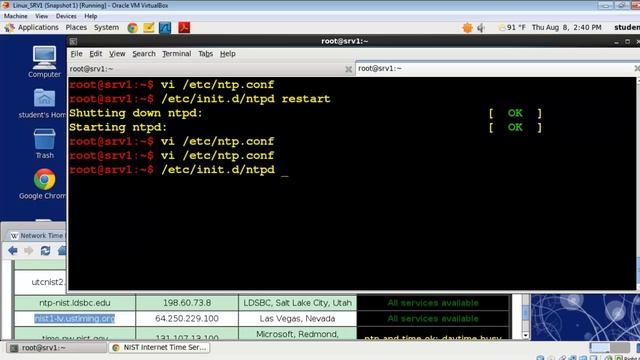Open the terminal Edit menu
The image size is (640, 360).
[96, 53]
